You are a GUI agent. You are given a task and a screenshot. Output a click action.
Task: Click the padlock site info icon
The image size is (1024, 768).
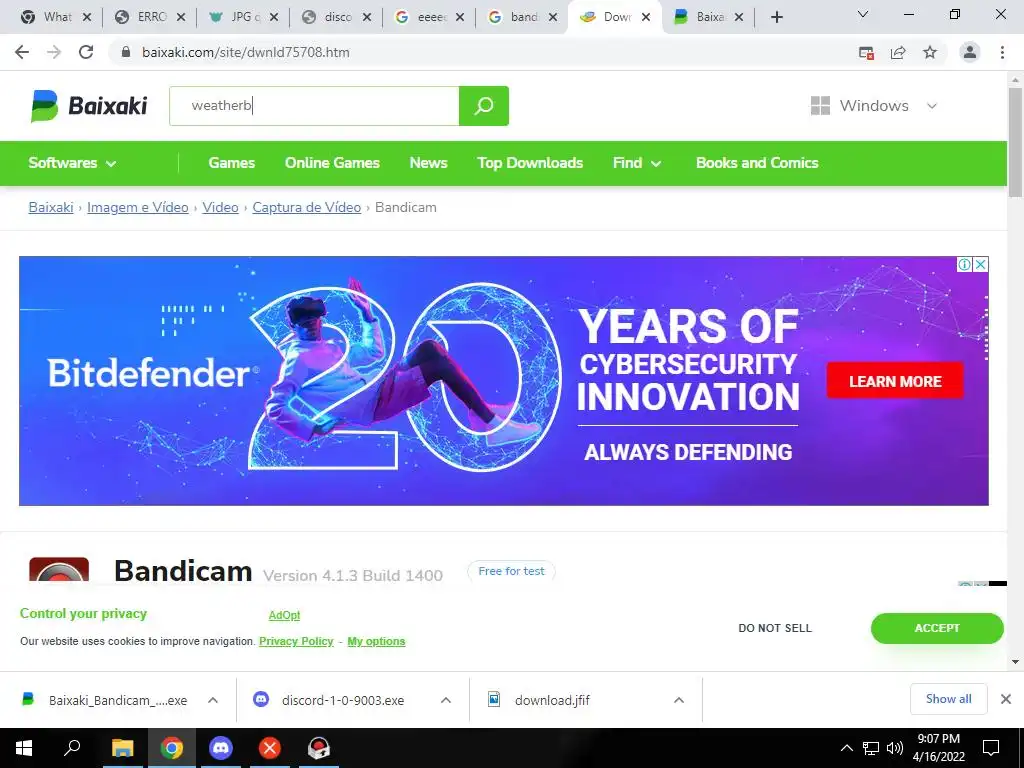coord(127,52)
